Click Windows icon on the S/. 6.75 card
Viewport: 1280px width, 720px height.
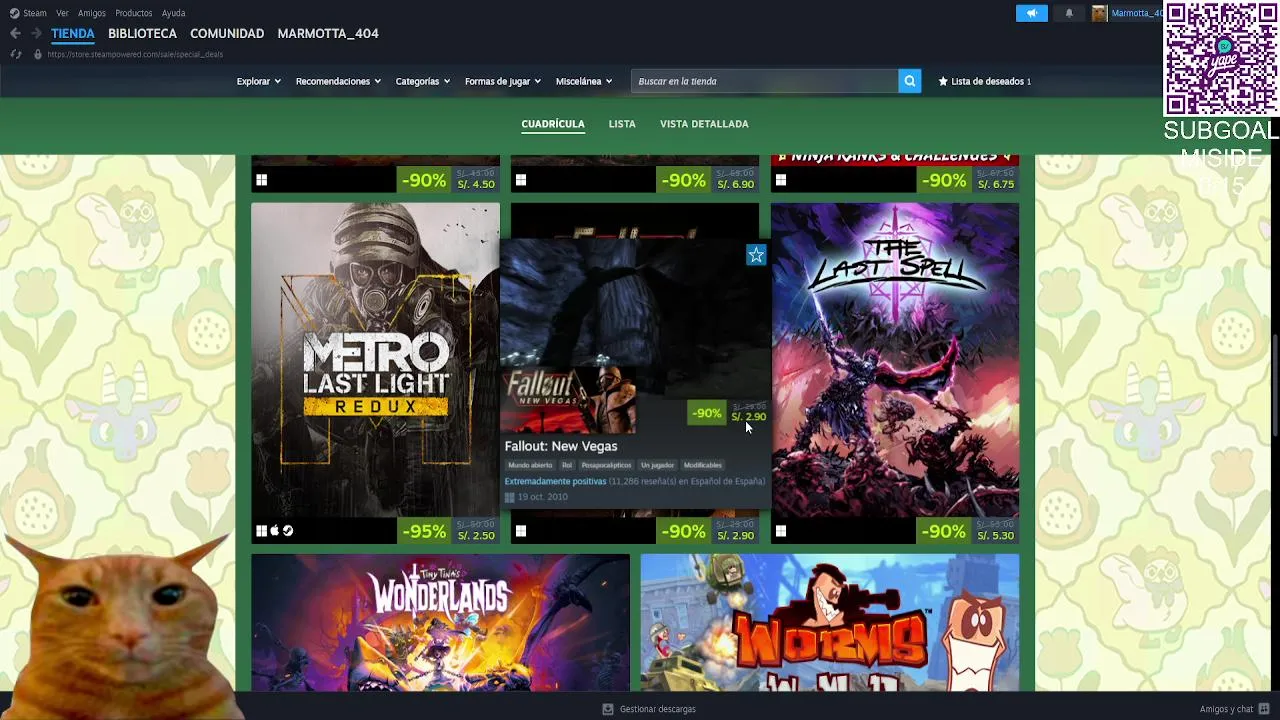781,180
